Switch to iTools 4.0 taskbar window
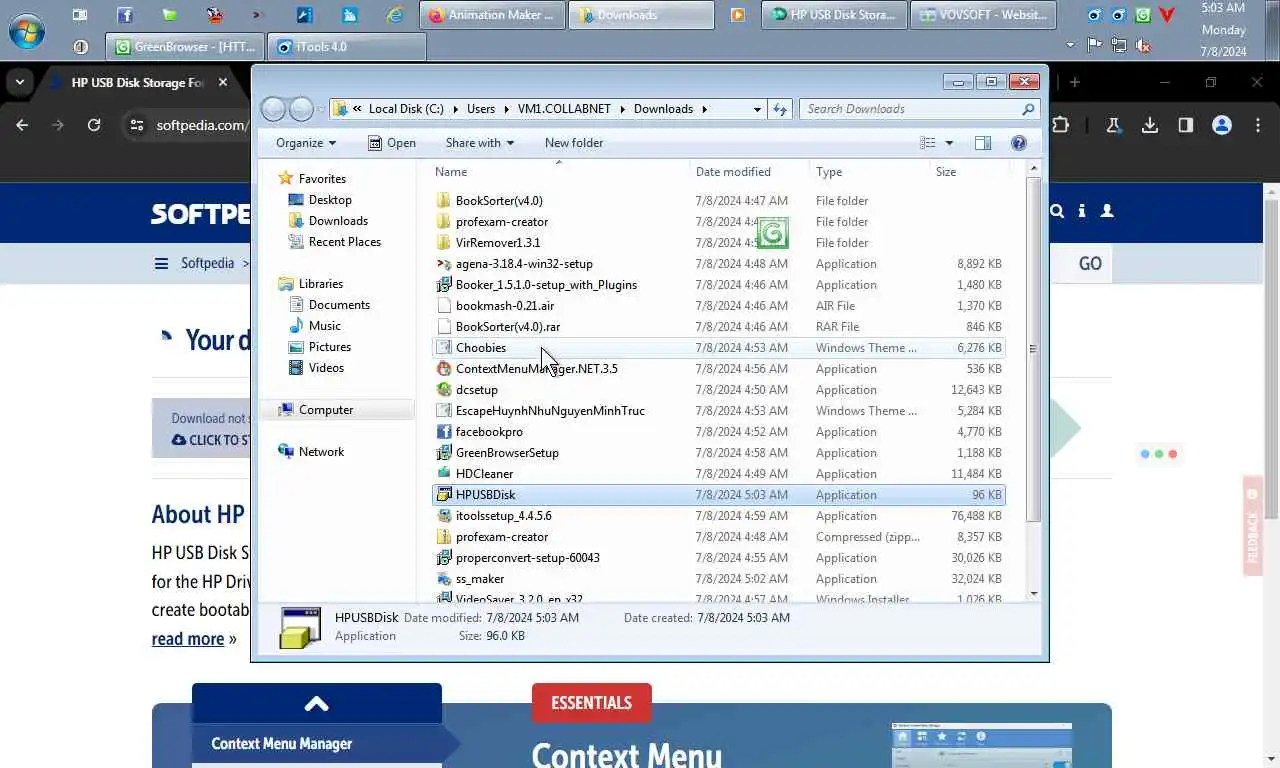This screenshot has width=1280, height=768. 348,46
